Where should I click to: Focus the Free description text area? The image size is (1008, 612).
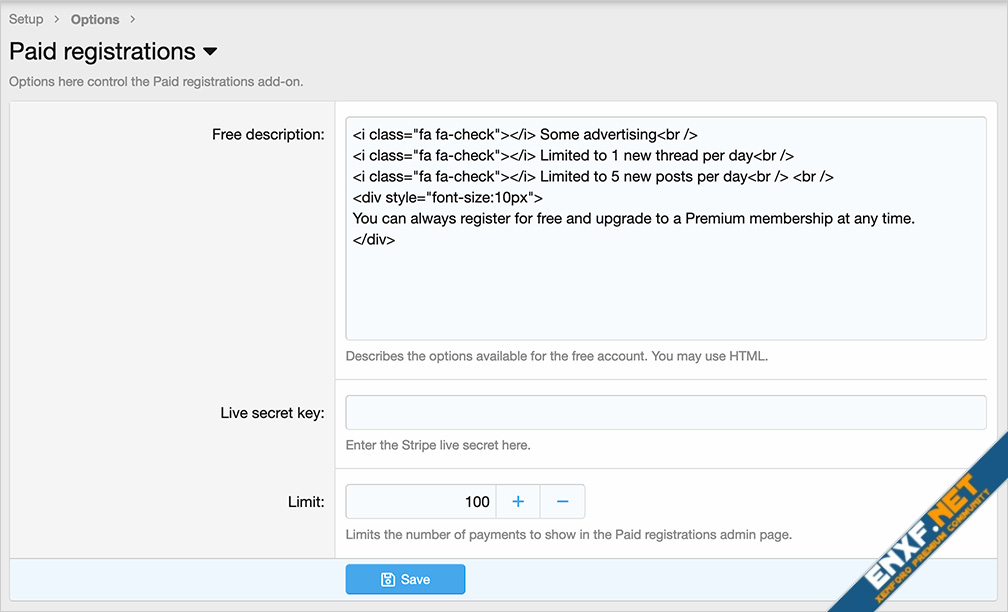pyautogui.click(x=665, y=290)
